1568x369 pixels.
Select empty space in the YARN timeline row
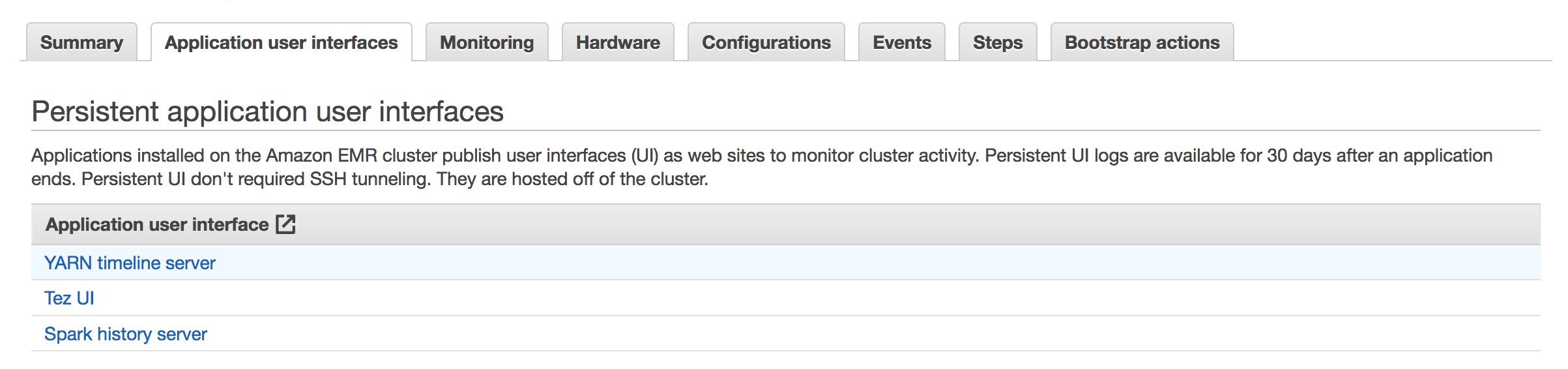click(x=847, y=263)
